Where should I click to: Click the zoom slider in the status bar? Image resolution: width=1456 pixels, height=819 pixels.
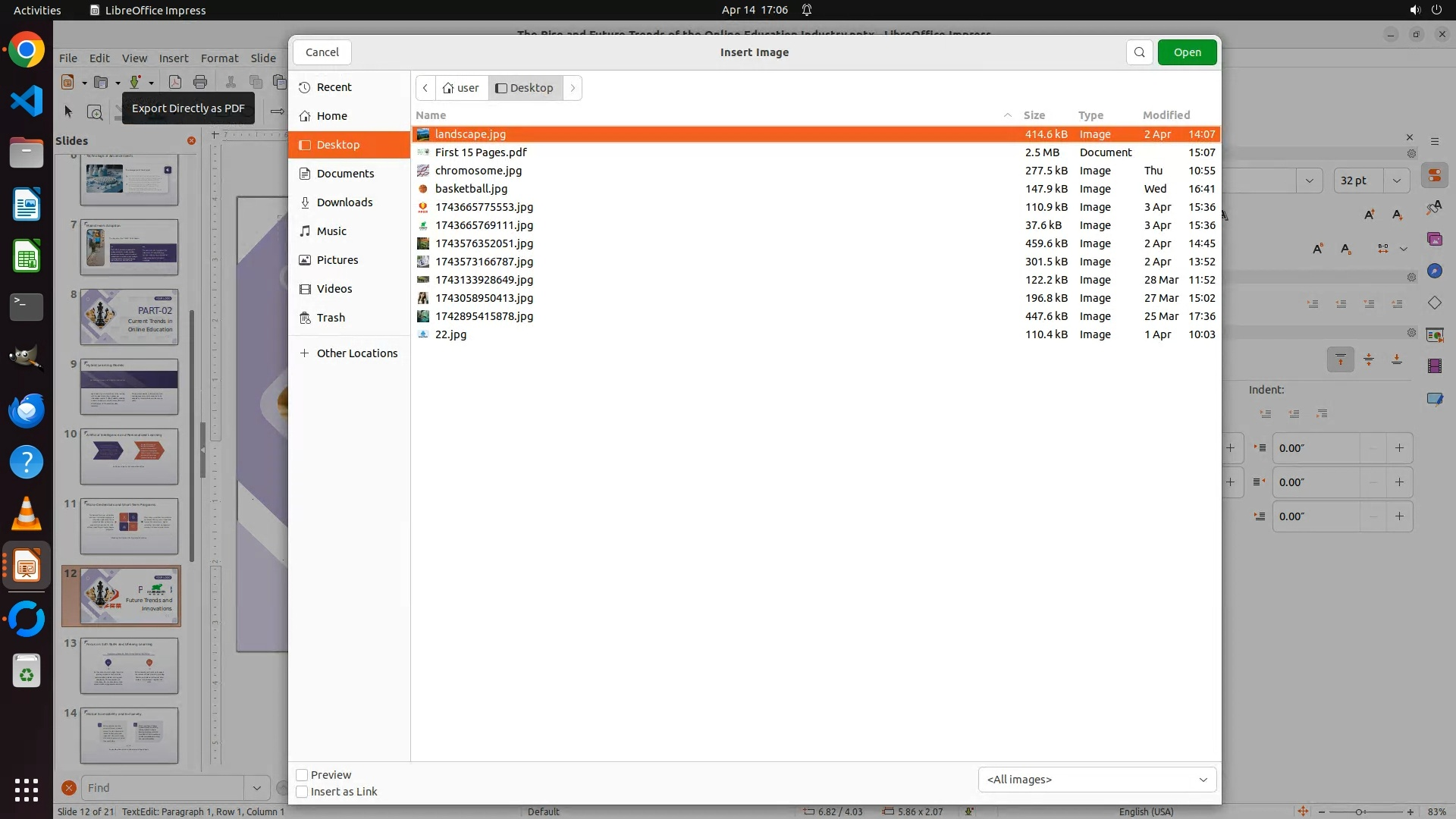coord(1359,811)
